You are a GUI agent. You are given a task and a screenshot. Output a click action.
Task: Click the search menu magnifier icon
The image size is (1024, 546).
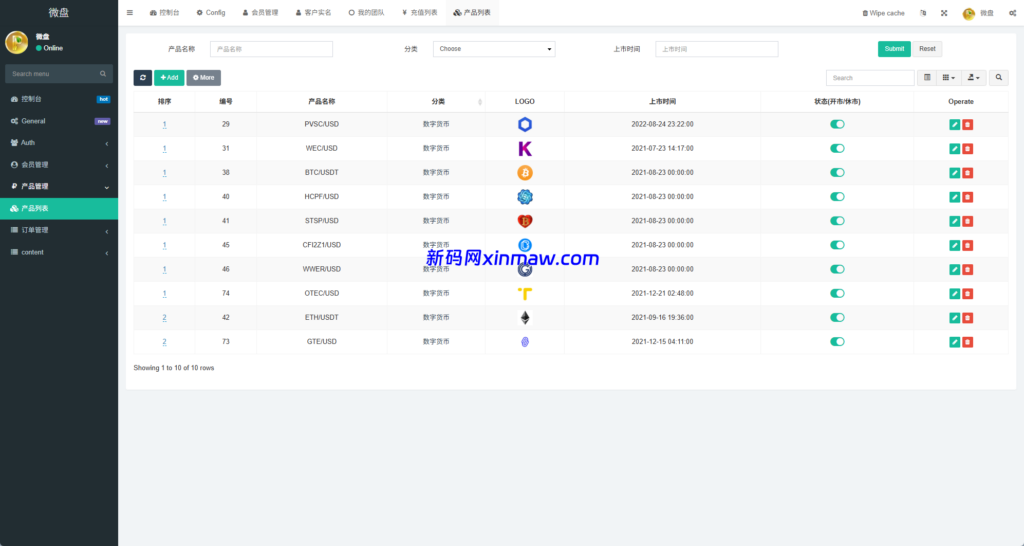click(103, 74)
